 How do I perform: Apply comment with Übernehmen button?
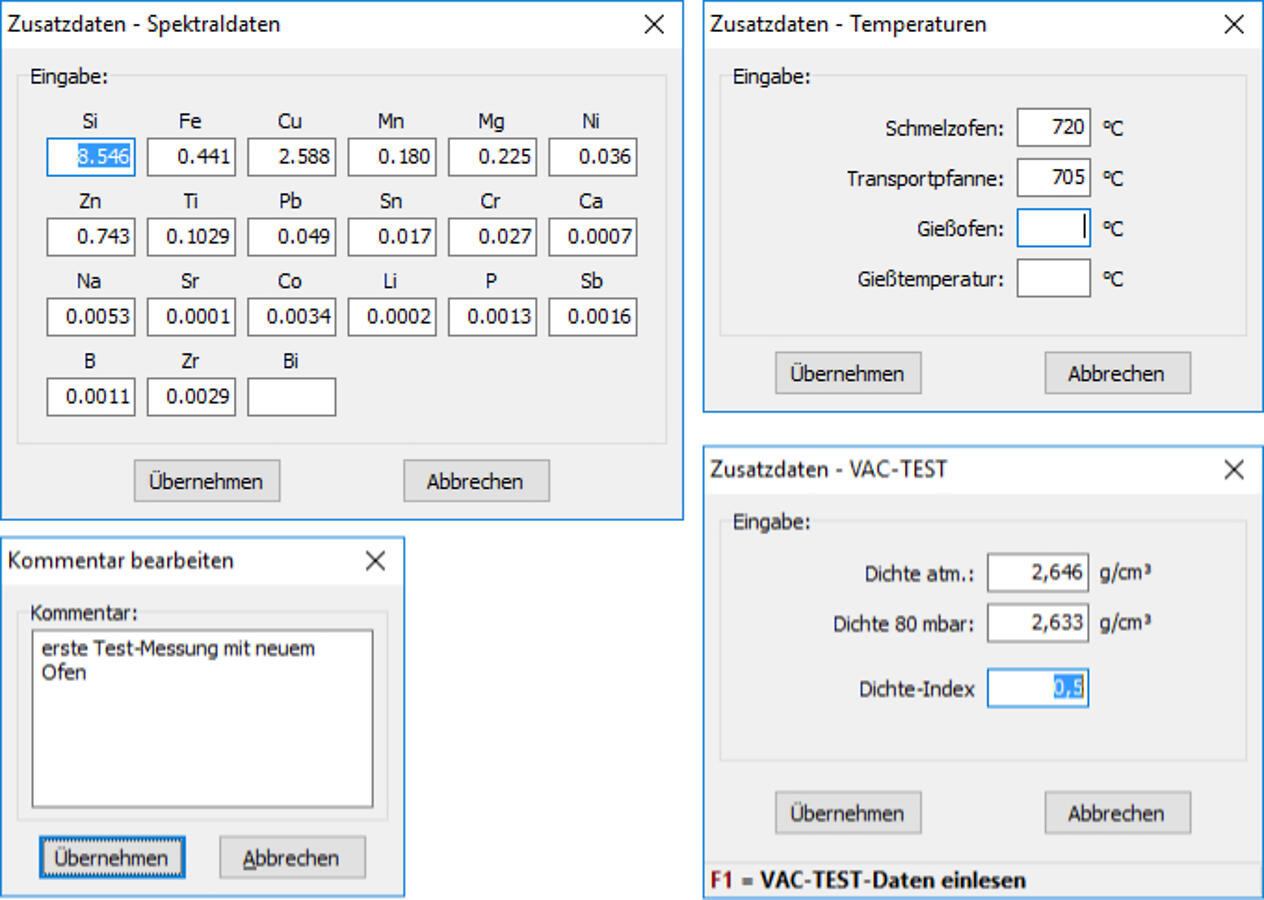112,858
